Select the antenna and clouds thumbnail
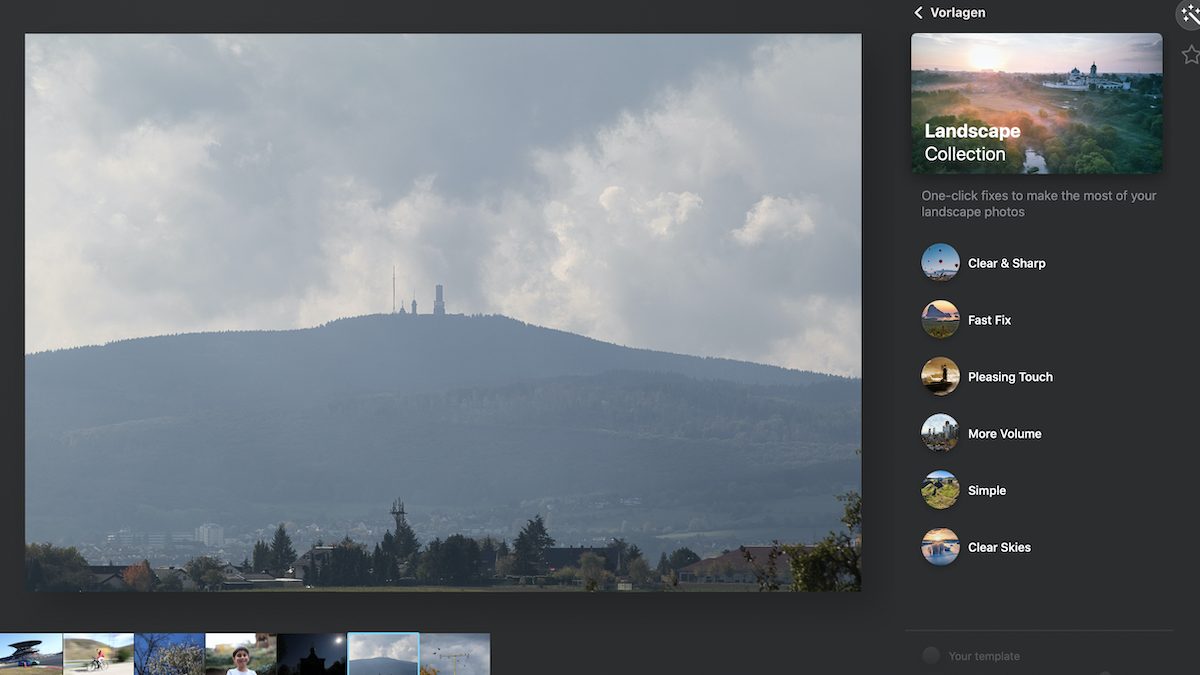Screen dimensions: 1200x675 pos(455,654)
